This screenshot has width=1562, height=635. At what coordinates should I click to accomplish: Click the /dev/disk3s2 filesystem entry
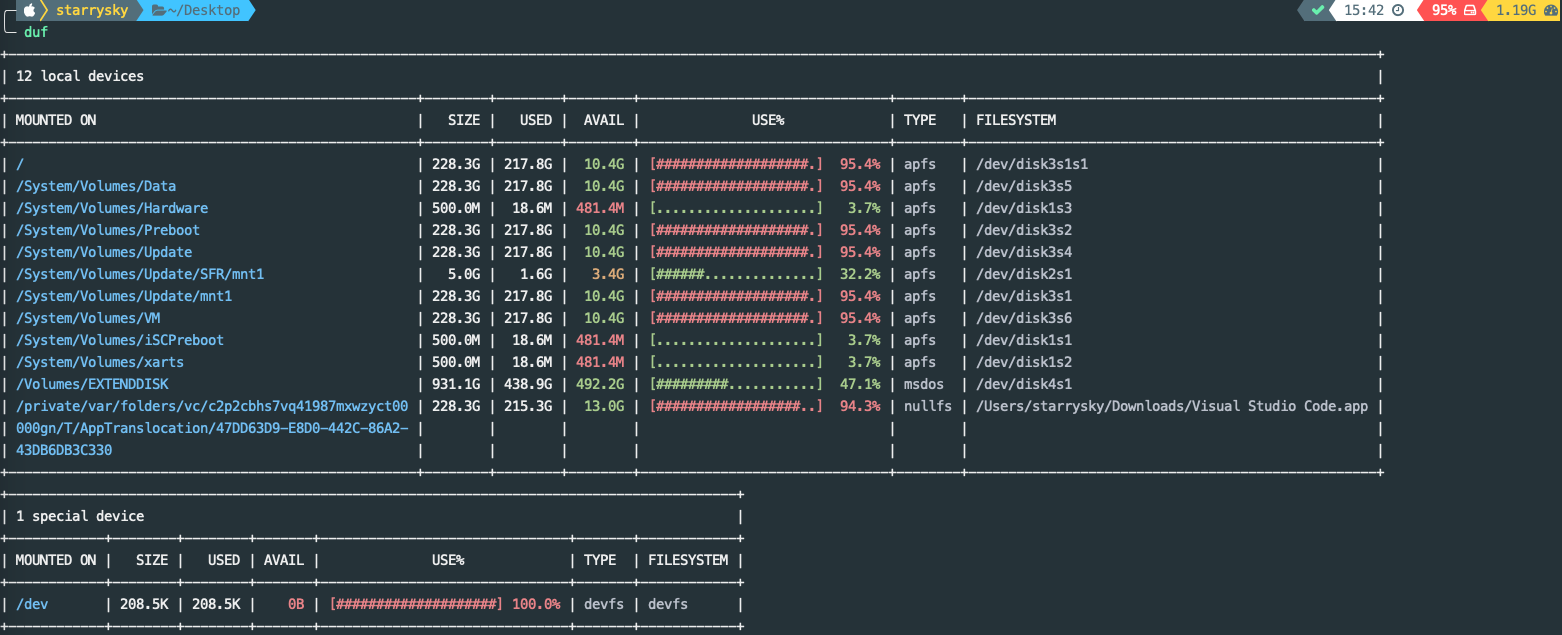click(1024, 230)
